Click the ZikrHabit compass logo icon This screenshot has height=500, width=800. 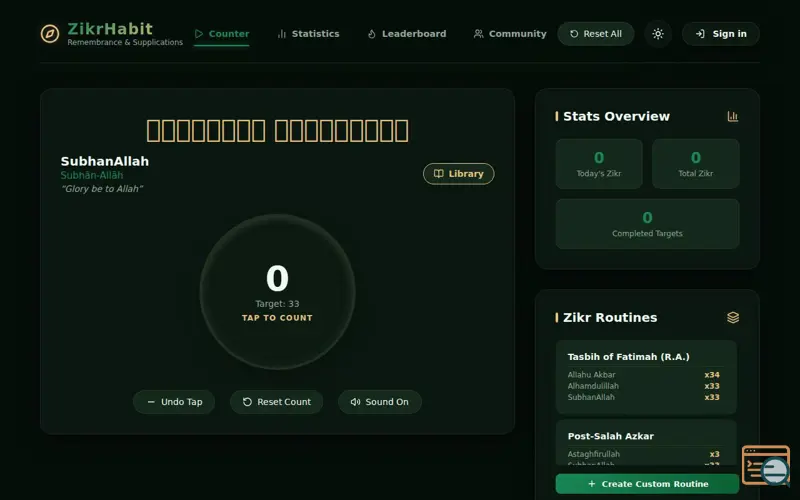(x=50, y=34)
